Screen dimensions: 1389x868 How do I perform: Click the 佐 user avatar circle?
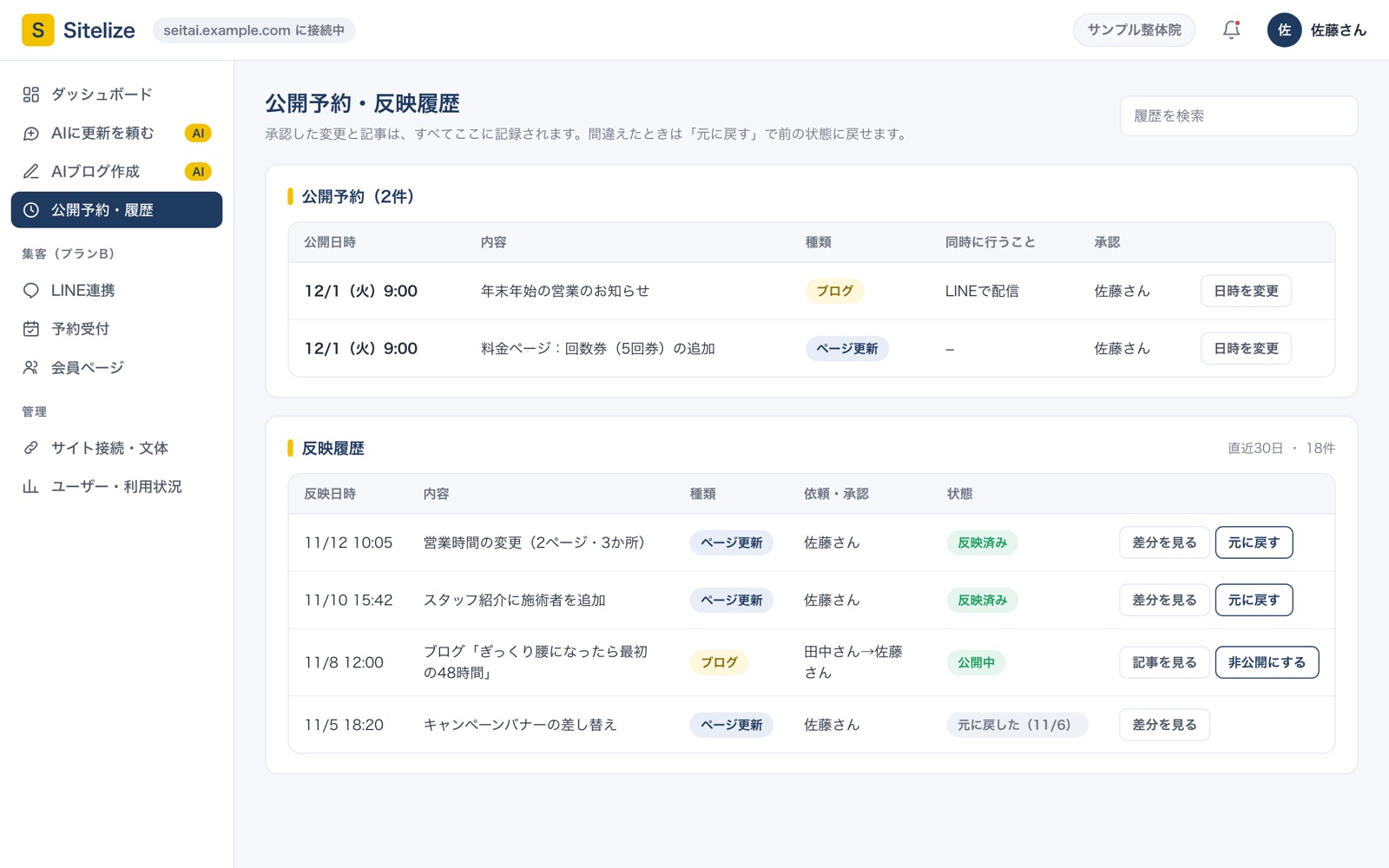[x=1284, y=30]
